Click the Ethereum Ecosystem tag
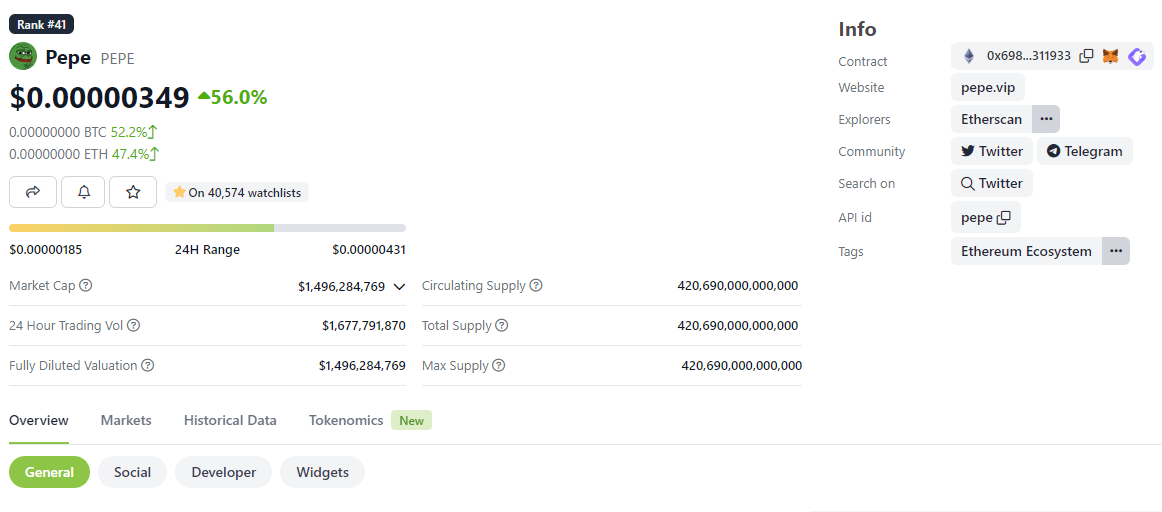This screenshot has height=512, width=1162. [1026, 251]
